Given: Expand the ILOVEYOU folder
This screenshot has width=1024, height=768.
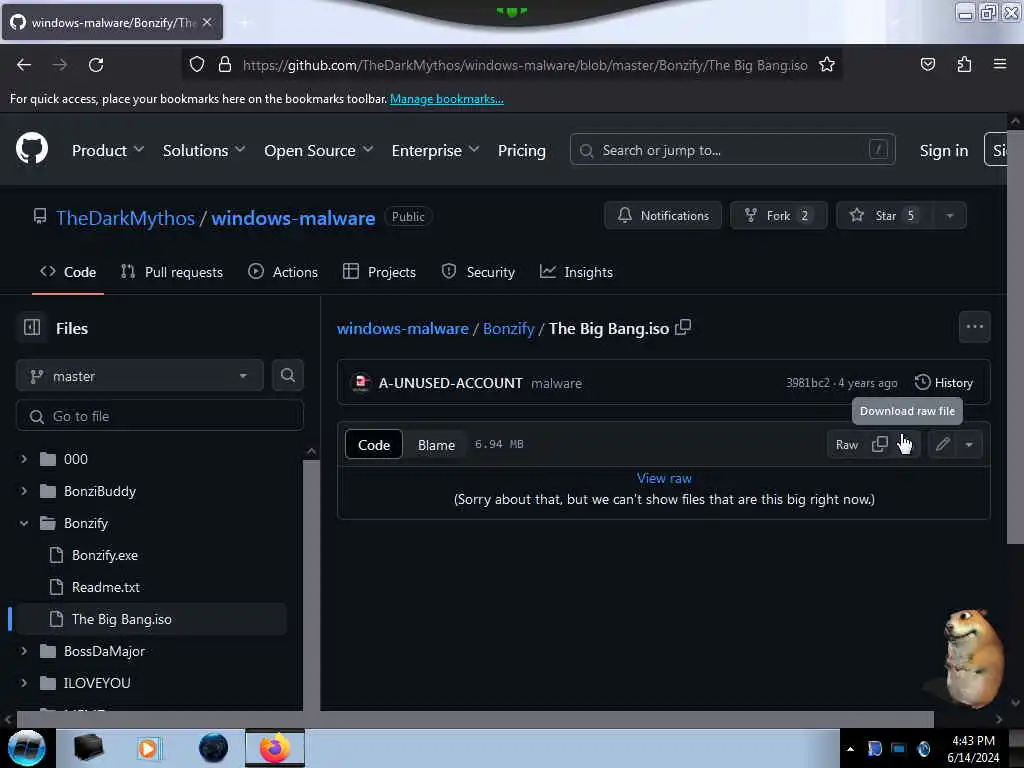Looking at the screenshot, I should tap(24, 682).
